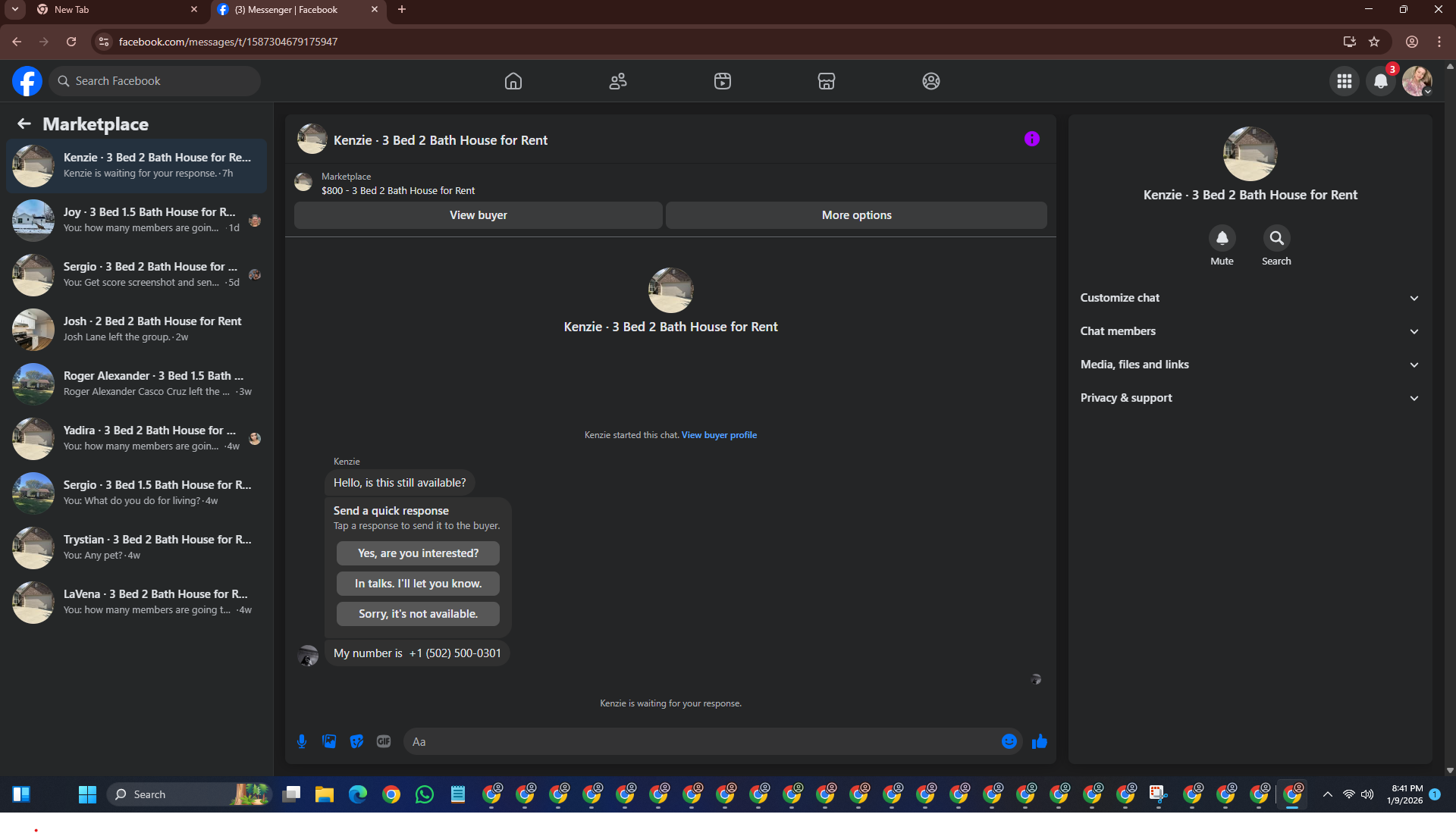The image size is (1456, 833).
Task: Attach a file with photo icon
Action: pyautogui.click(x=329, y=741)
